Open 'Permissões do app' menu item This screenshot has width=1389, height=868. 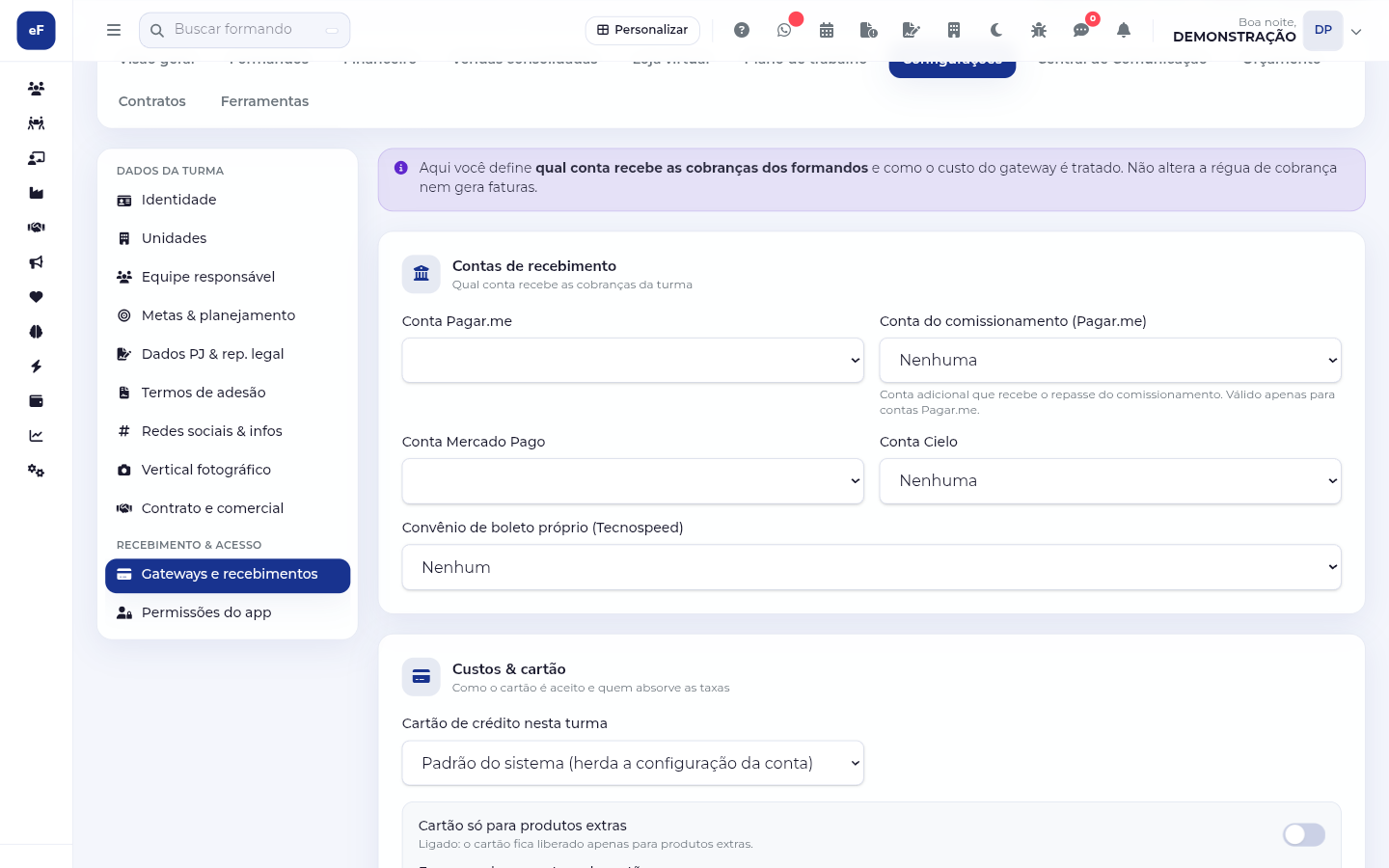tap(228, 612)
